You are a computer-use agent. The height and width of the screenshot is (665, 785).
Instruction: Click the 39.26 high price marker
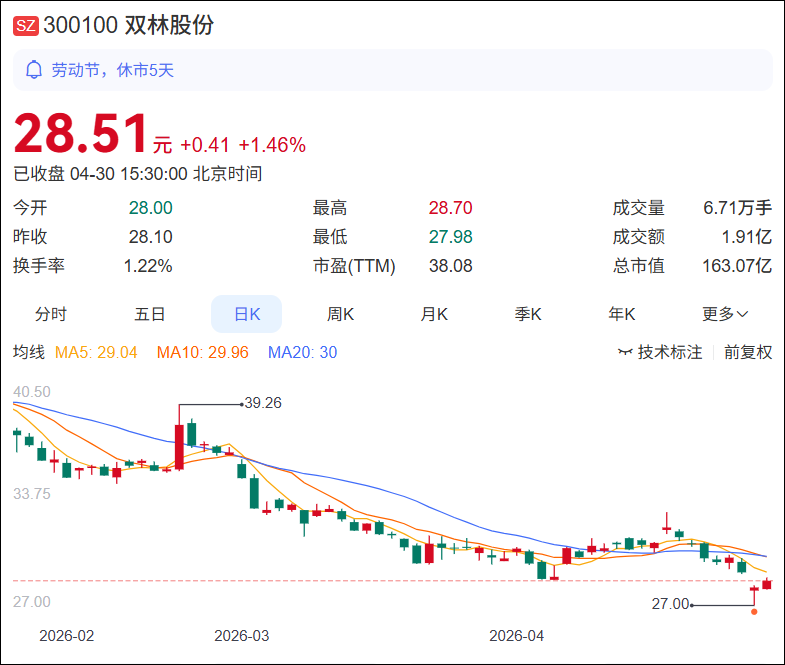263,403
